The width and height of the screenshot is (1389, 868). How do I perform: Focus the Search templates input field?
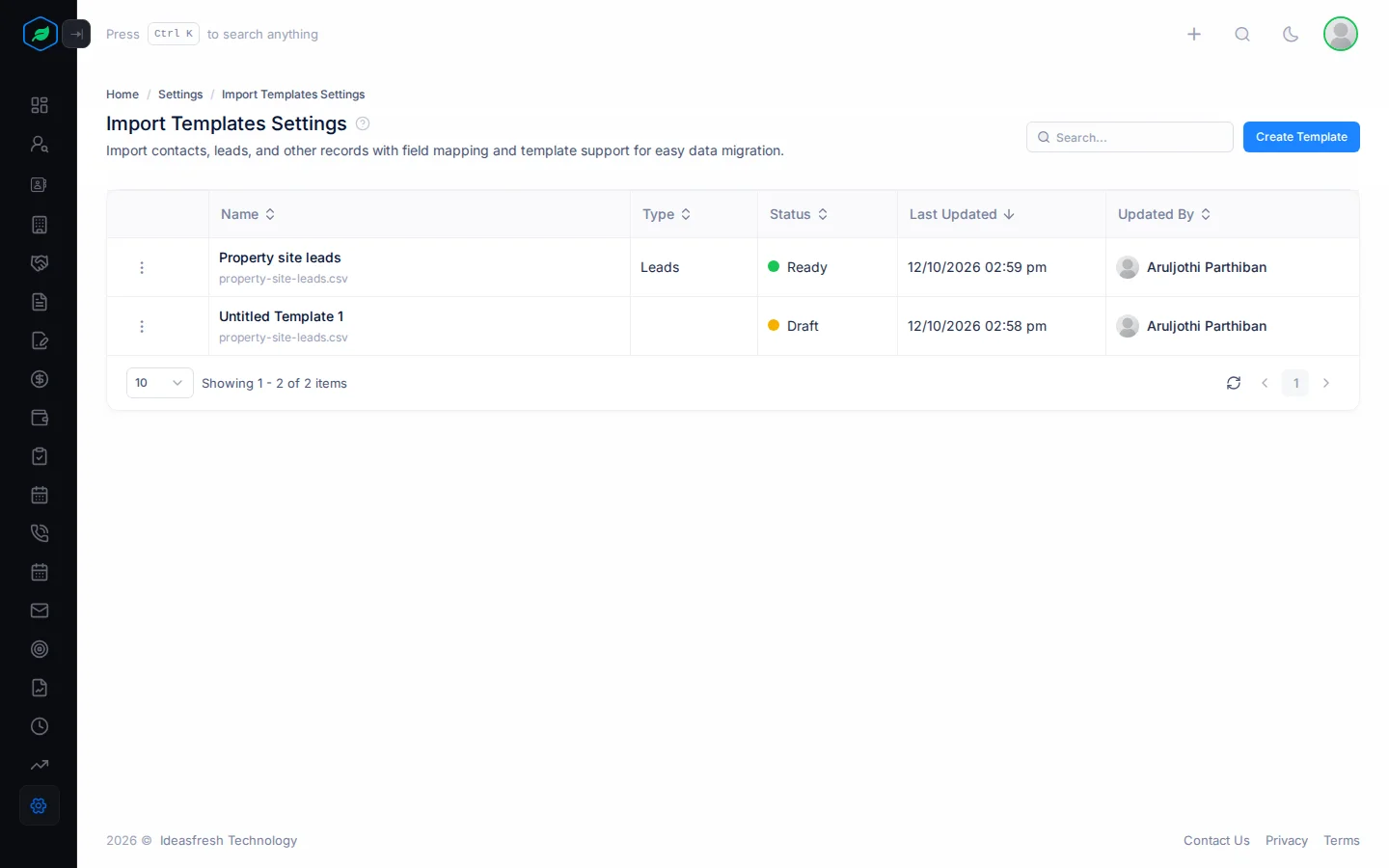(x=1130, y=137)
